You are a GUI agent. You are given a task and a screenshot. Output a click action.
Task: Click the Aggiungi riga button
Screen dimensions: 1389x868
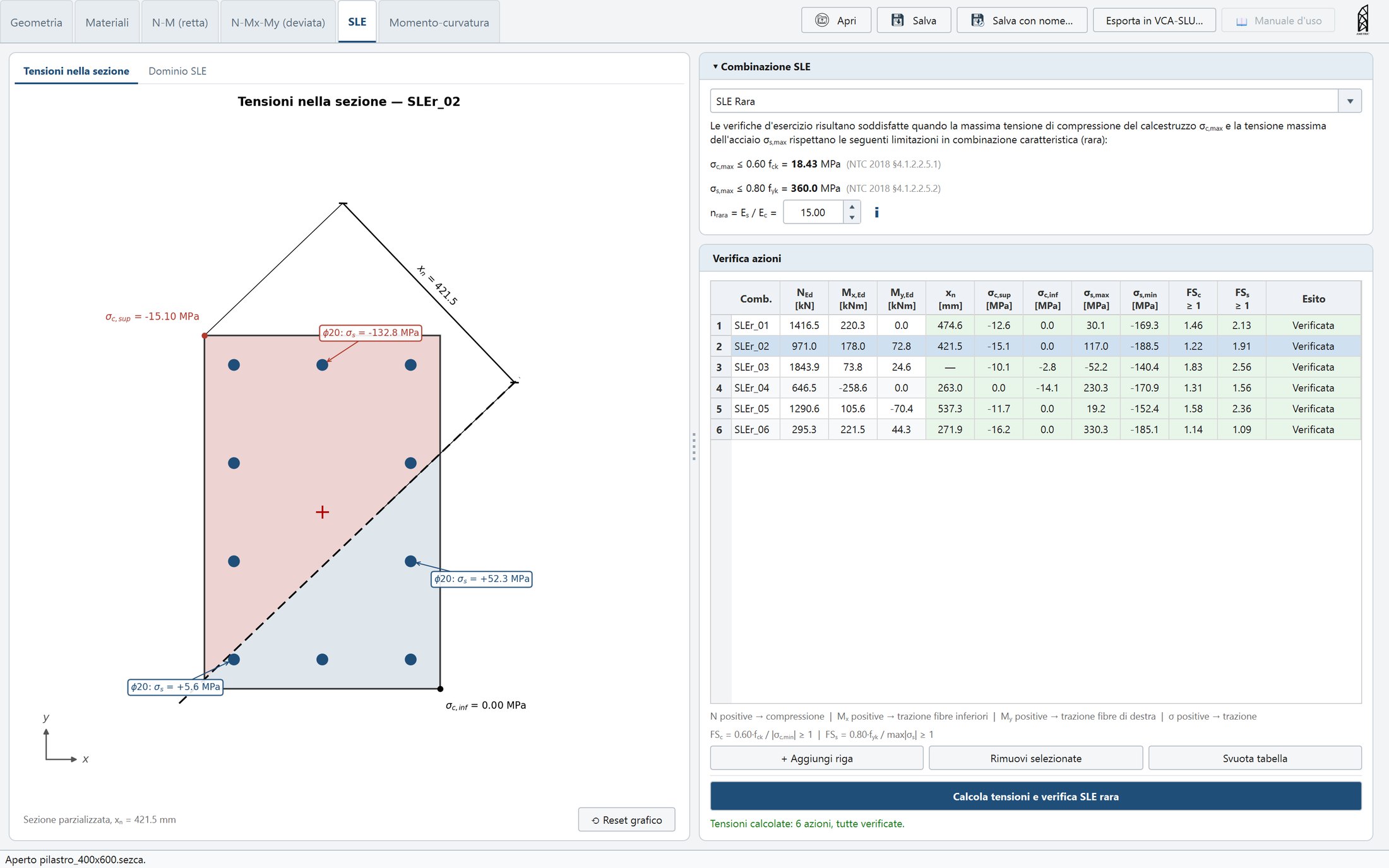pos(816,758)
